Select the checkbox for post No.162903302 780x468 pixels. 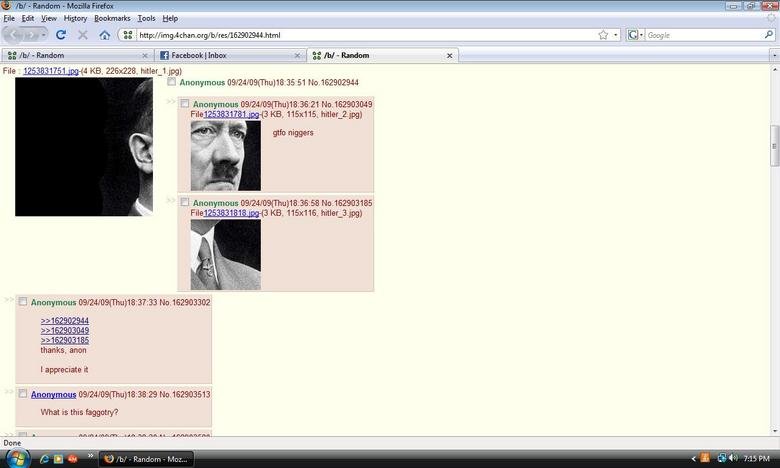tap(23, 302)
